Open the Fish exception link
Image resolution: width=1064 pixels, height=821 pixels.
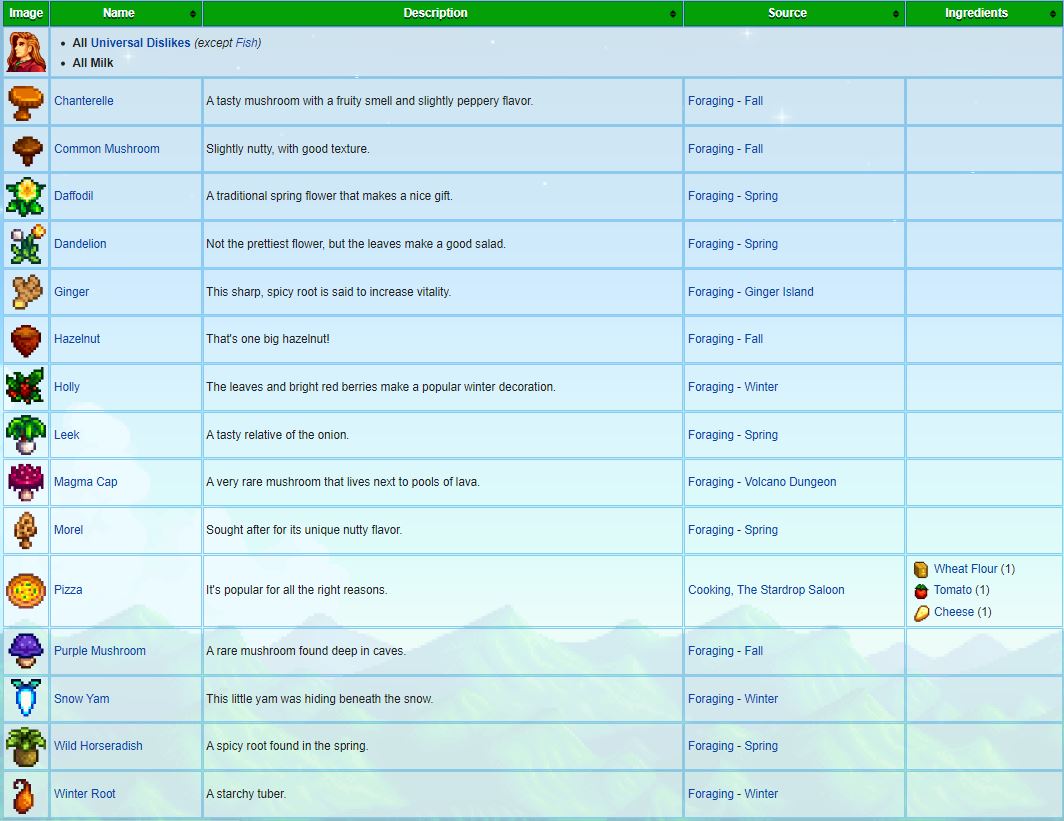pos(247,43)
